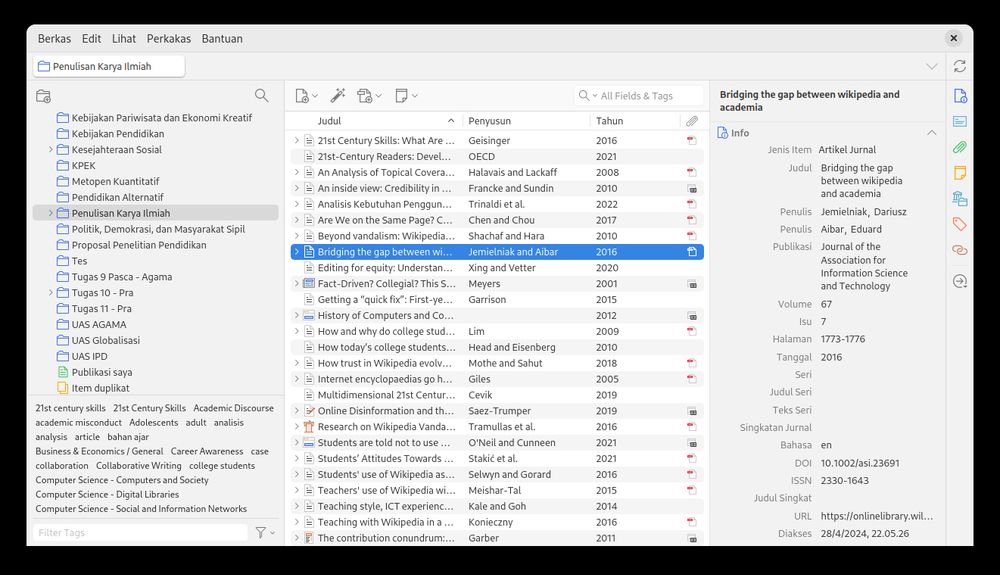
Task: Click Add Item by Identifier wand
Action: 337,96
